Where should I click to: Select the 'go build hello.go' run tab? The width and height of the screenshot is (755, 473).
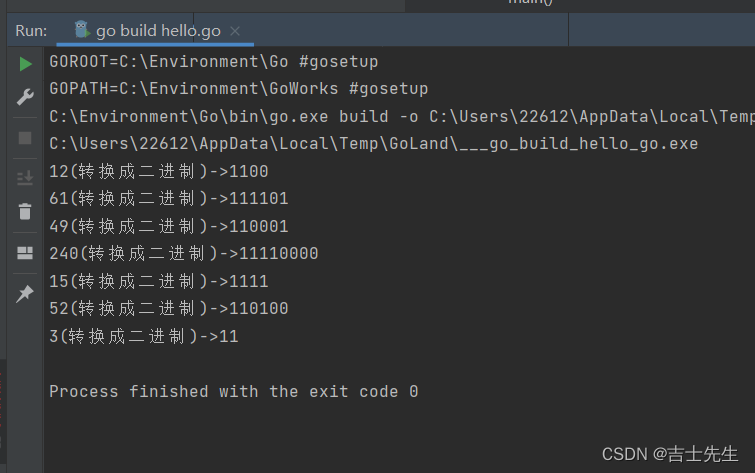click(155, 31)
